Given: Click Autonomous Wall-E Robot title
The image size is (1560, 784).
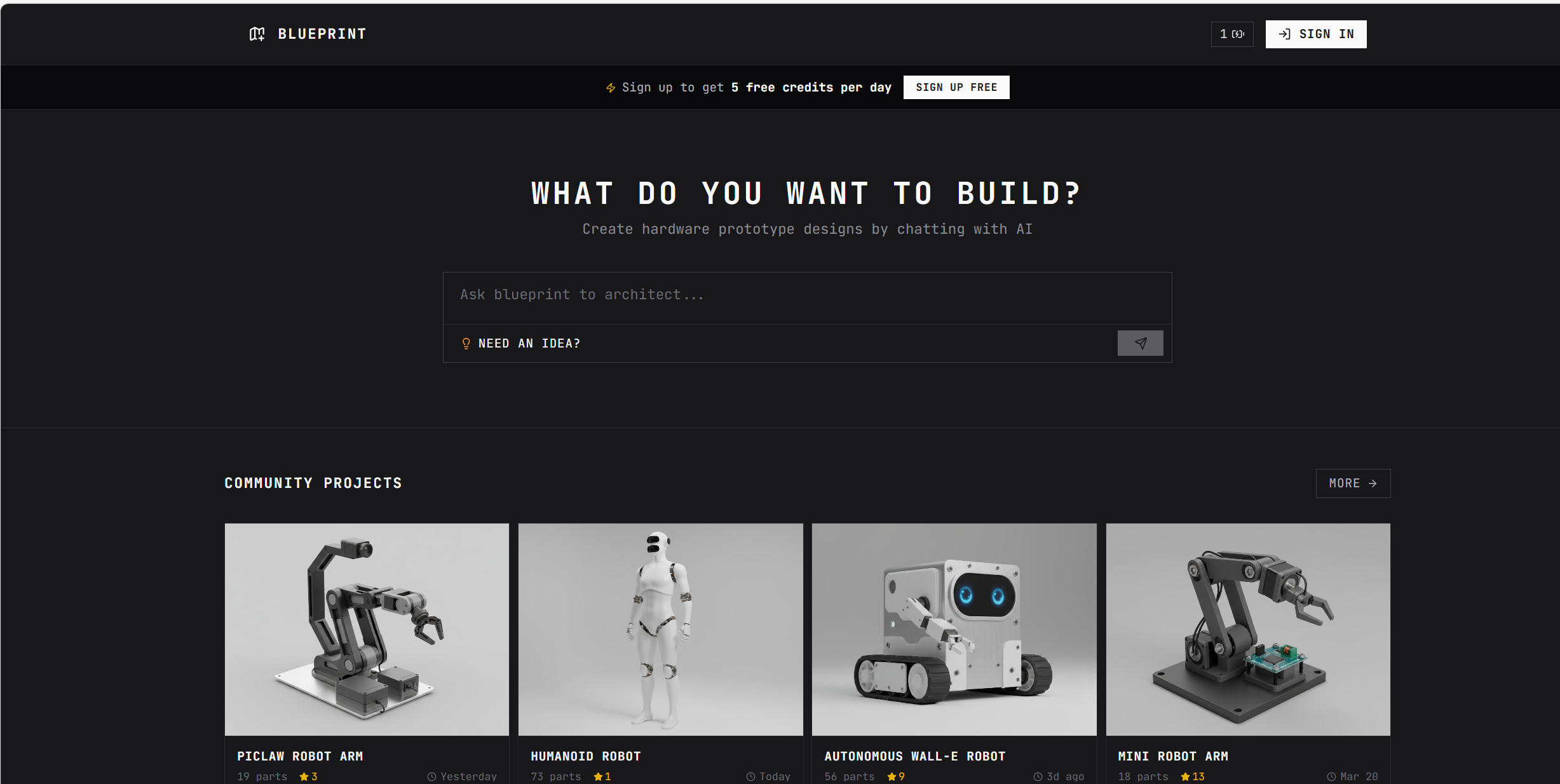Looking at the screenshot, I should (914, 756).
